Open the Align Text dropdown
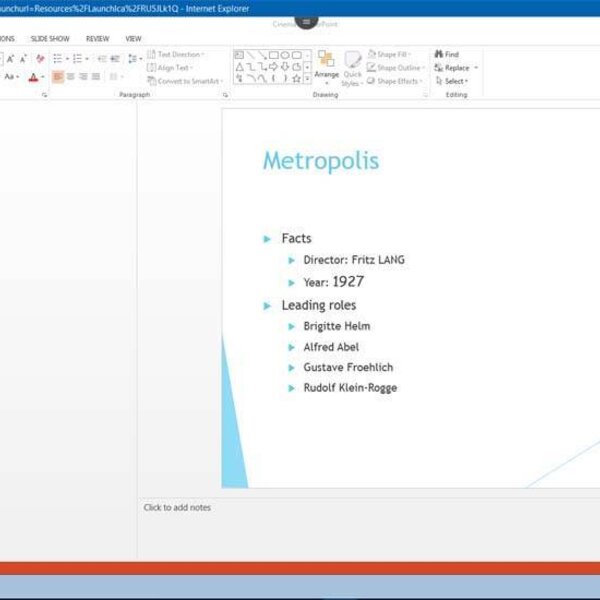 click(x=170, y=68)
